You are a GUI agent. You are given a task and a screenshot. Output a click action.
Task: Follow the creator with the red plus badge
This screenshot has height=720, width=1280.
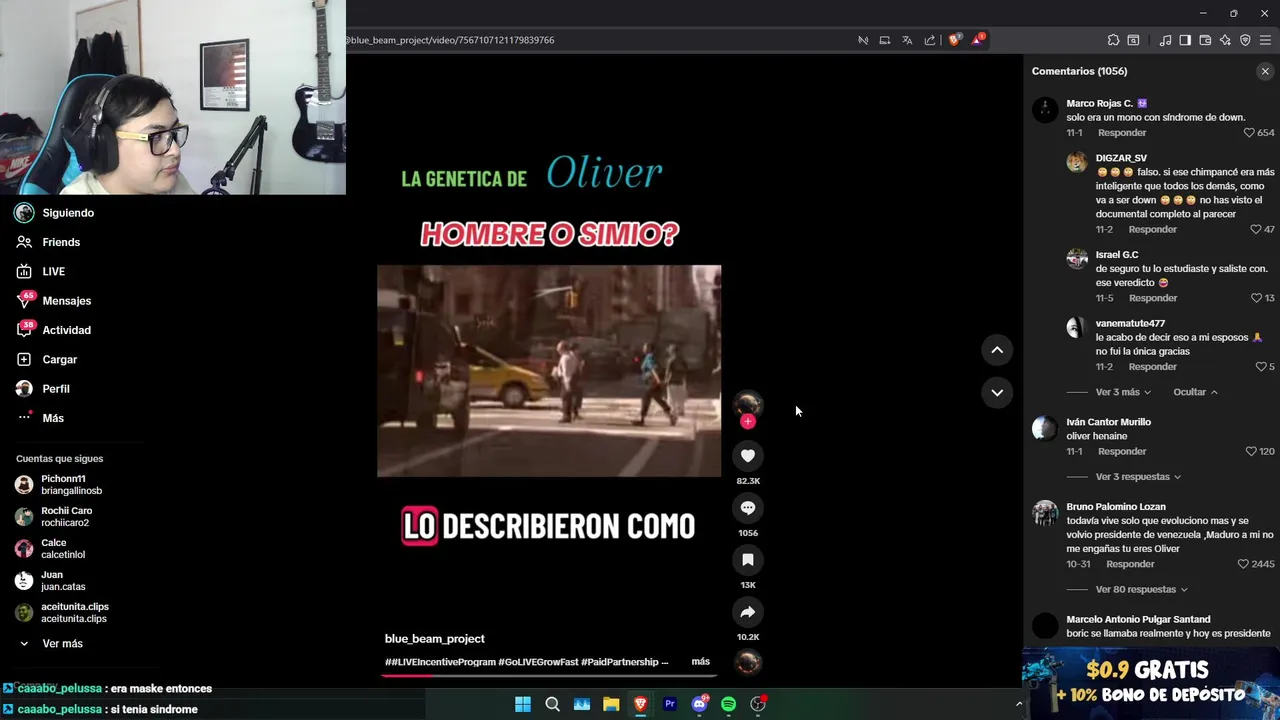pyautogui.click(x=747, y=421)
